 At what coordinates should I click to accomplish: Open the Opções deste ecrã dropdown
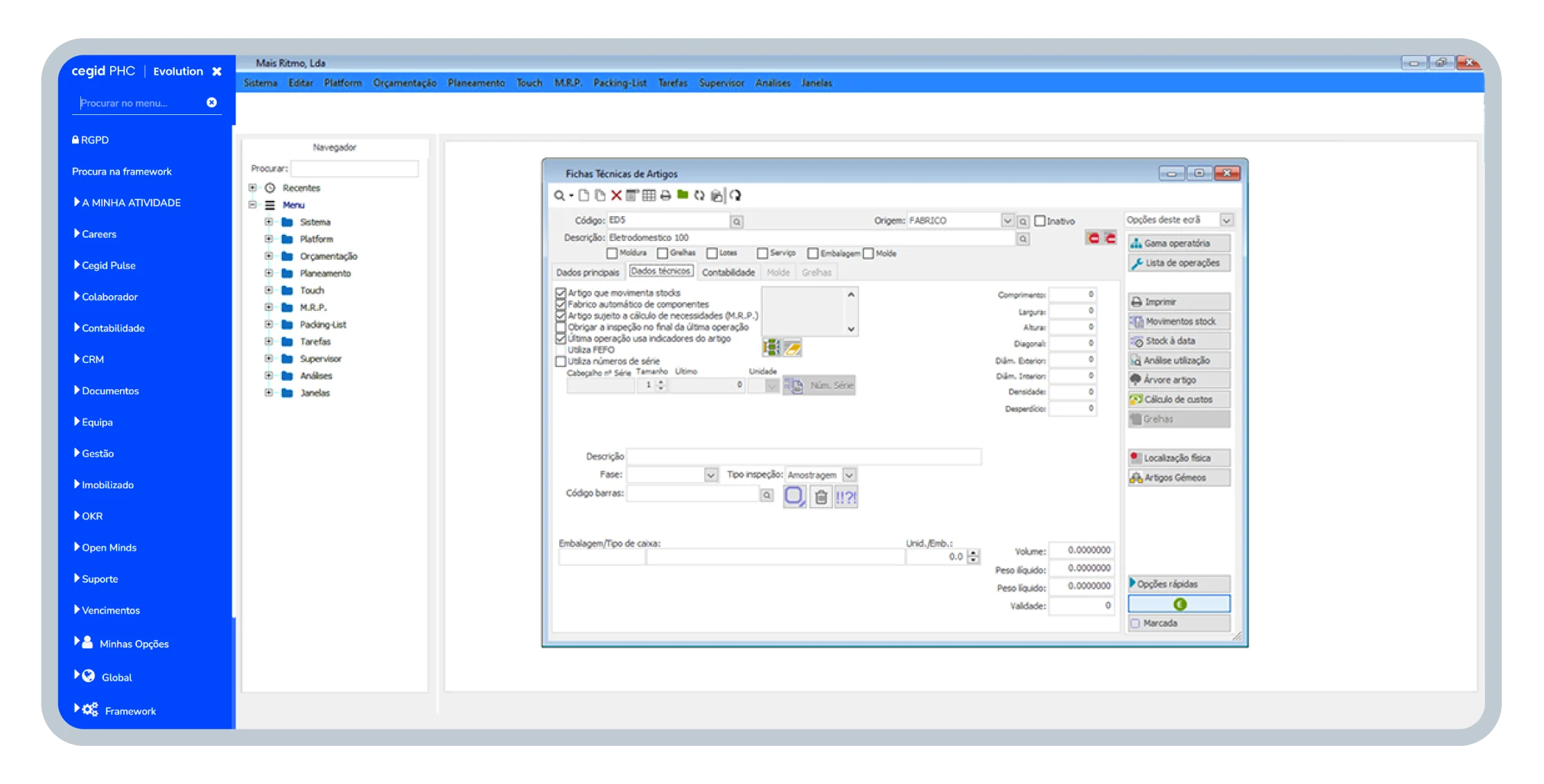pos(1226,220)
